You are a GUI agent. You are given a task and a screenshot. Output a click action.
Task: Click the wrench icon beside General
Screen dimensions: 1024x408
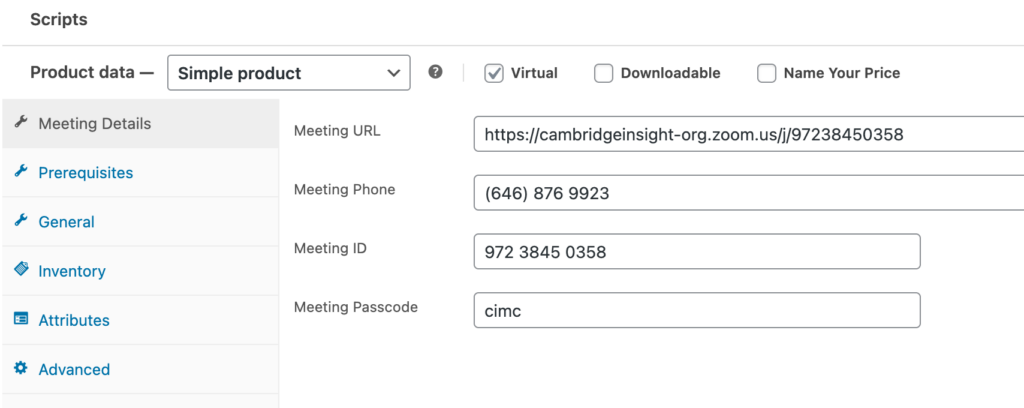click(20, 221)
